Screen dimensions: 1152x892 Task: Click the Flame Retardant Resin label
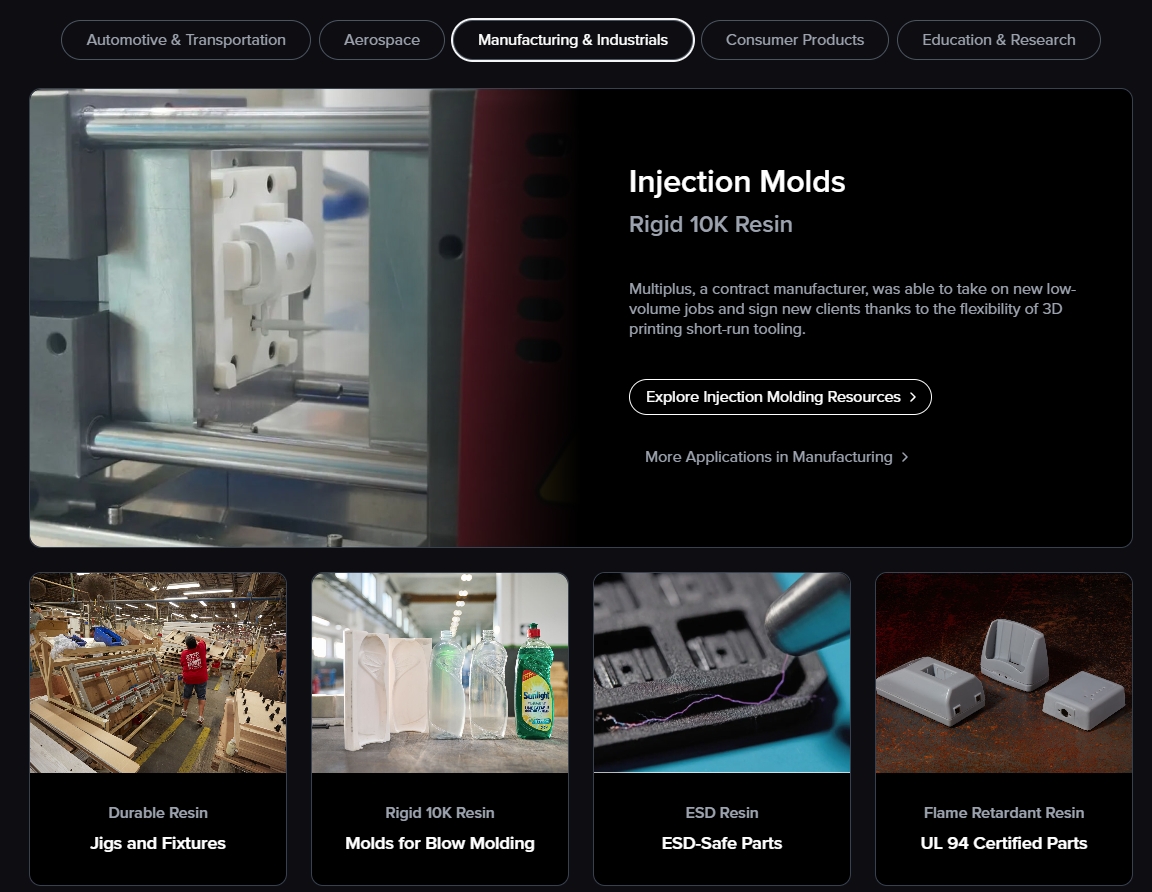coord(1004,813)
